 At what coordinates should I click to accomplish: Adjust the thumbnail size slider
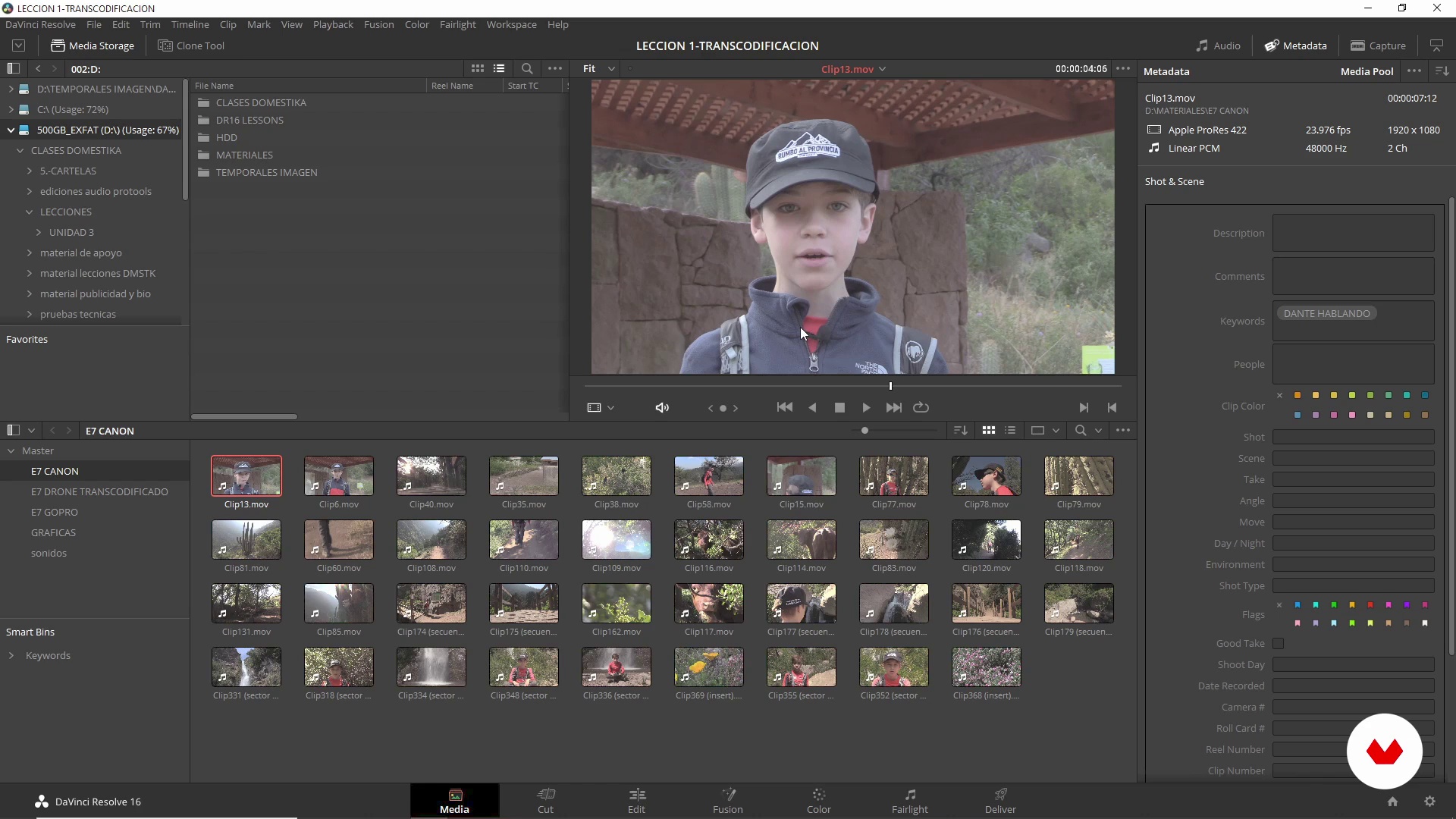(864, 430)
